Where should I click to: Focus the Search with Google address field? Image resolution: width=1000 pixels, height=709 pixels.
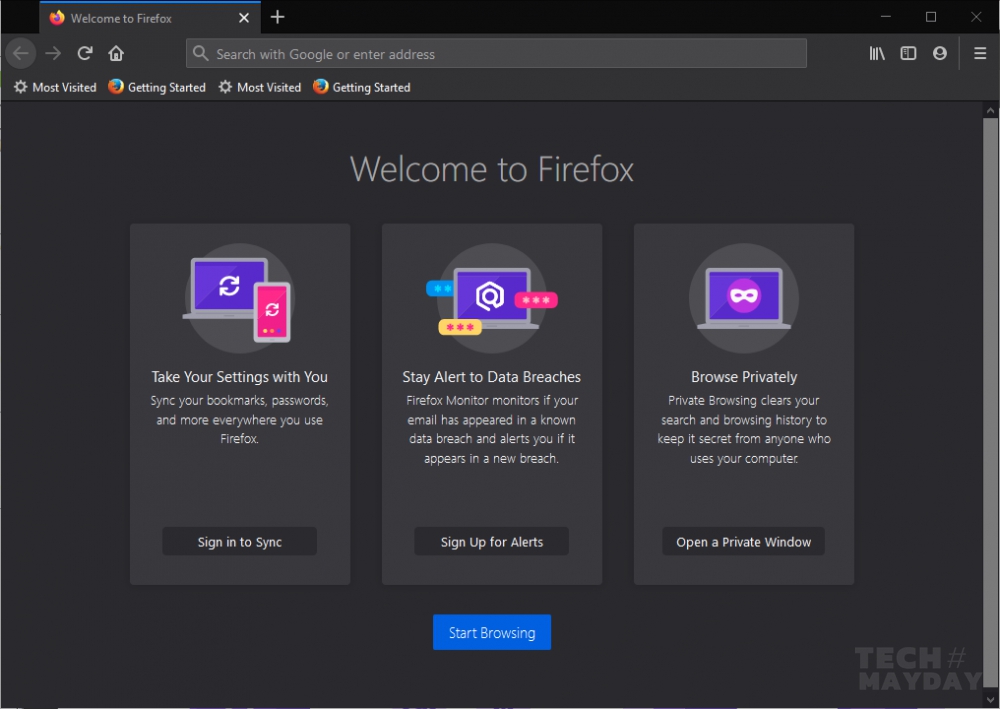496,54
